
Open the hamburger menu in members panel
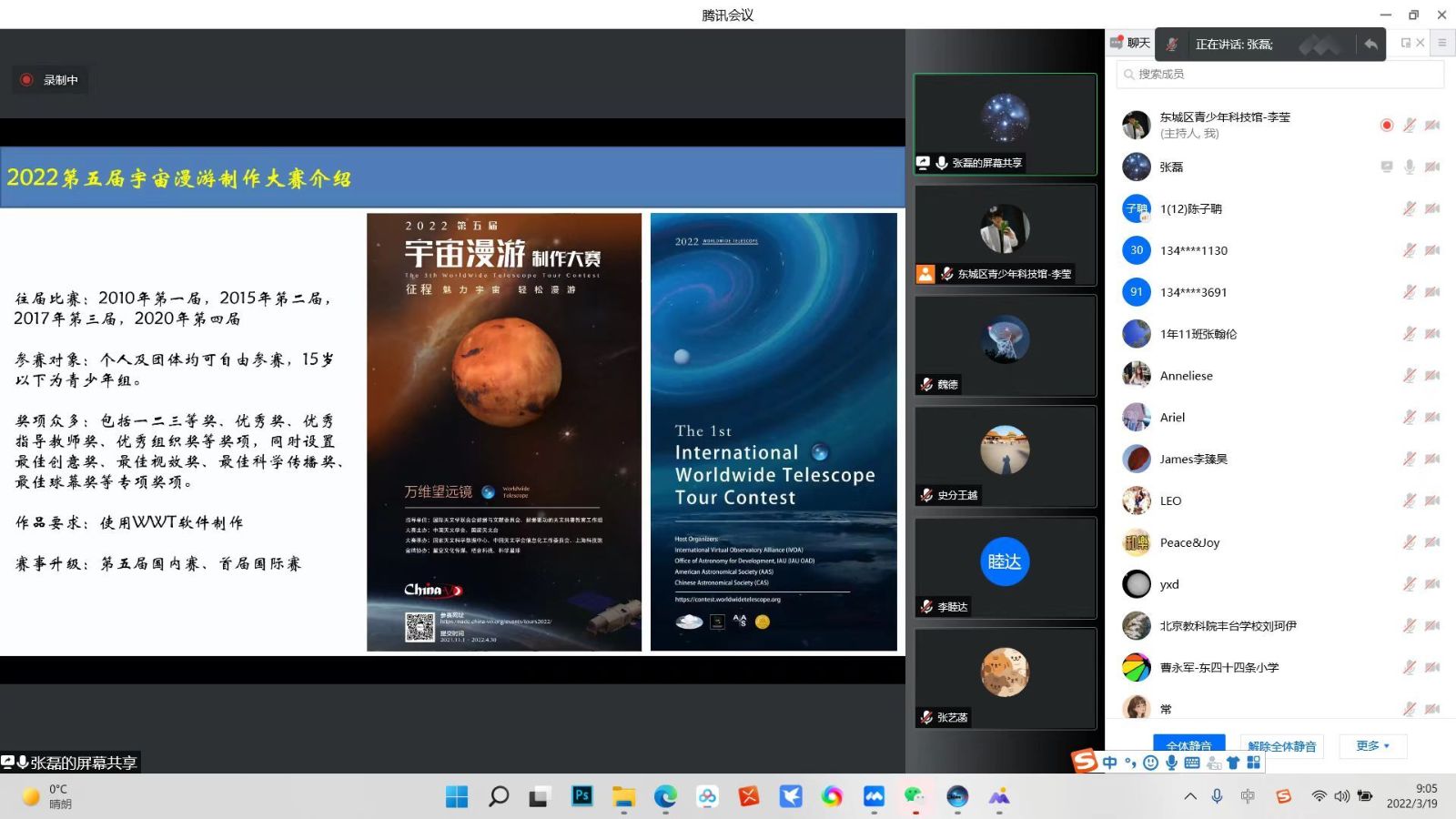[1441, 43]
